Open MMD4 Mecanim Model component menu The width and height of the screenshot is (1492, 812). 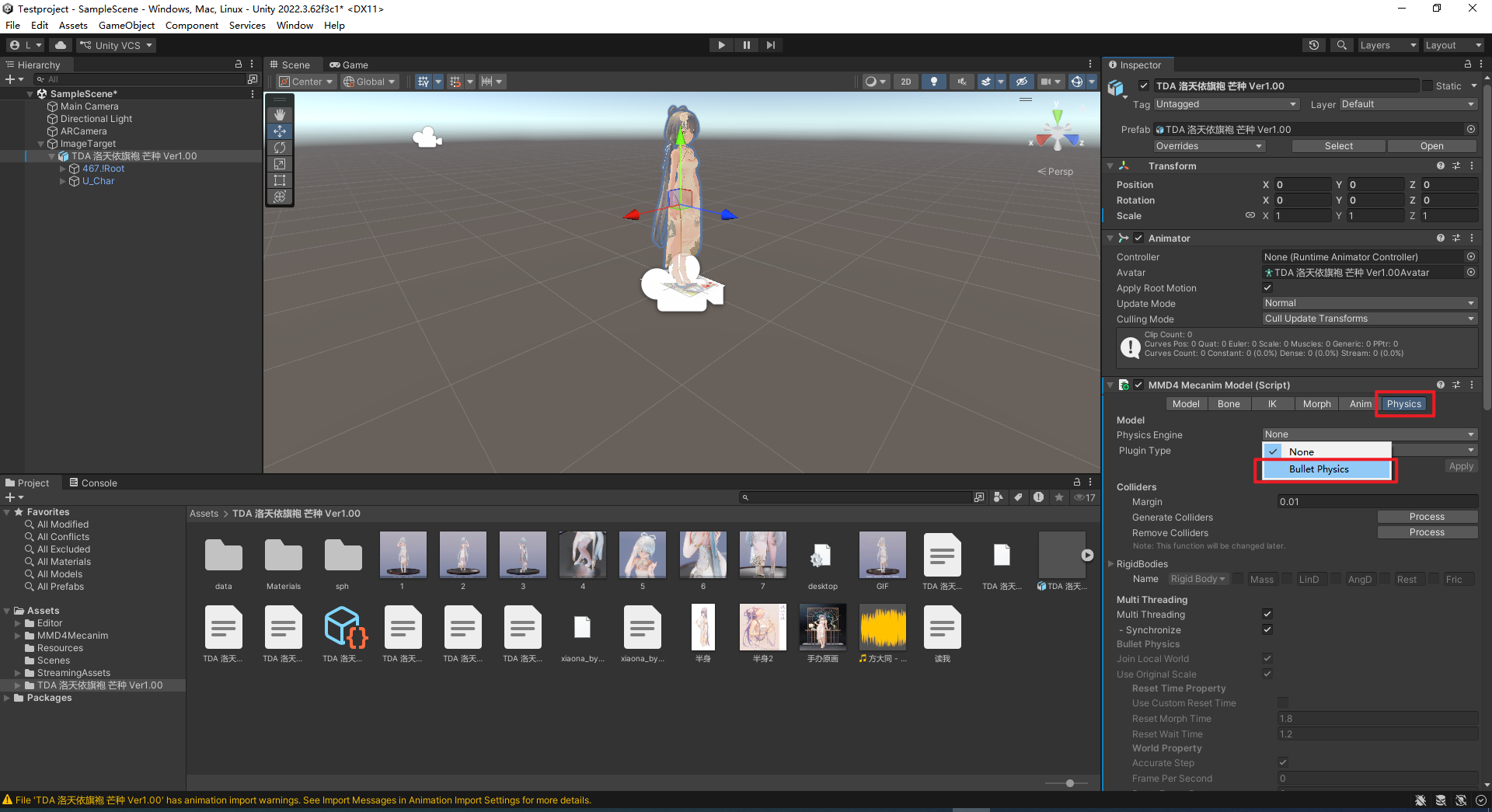(x=1472, y=385)
